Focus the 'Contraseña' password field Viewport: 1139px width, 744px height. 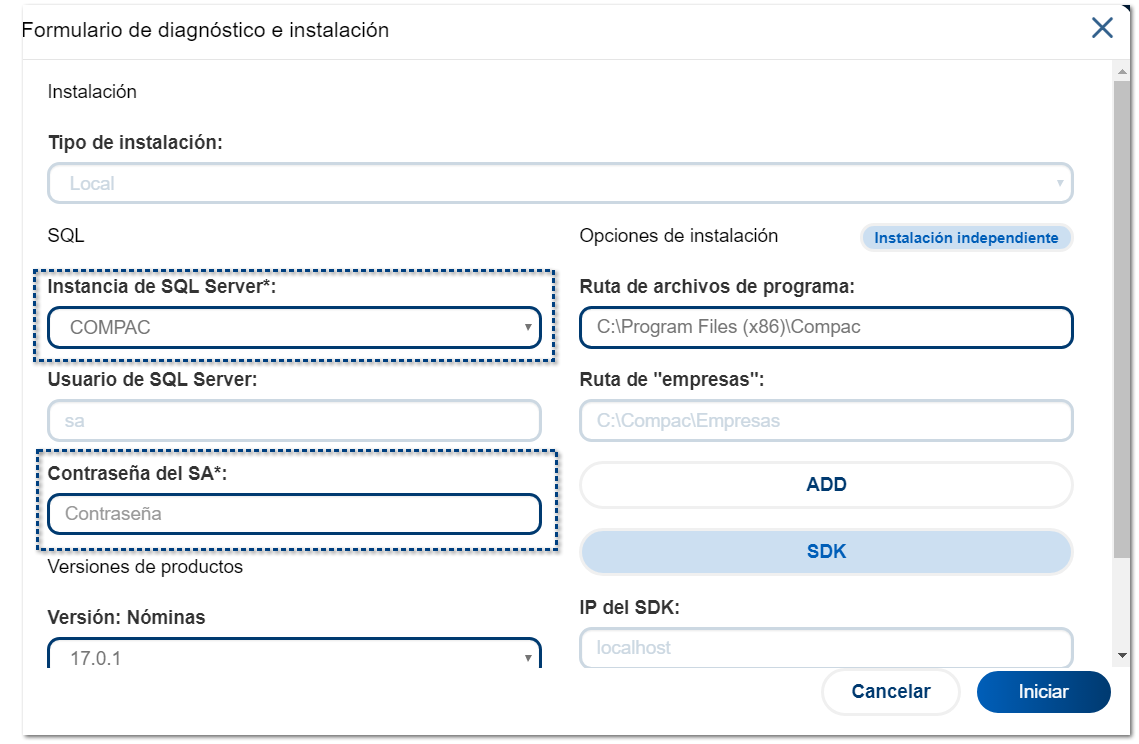click(294, 514)
